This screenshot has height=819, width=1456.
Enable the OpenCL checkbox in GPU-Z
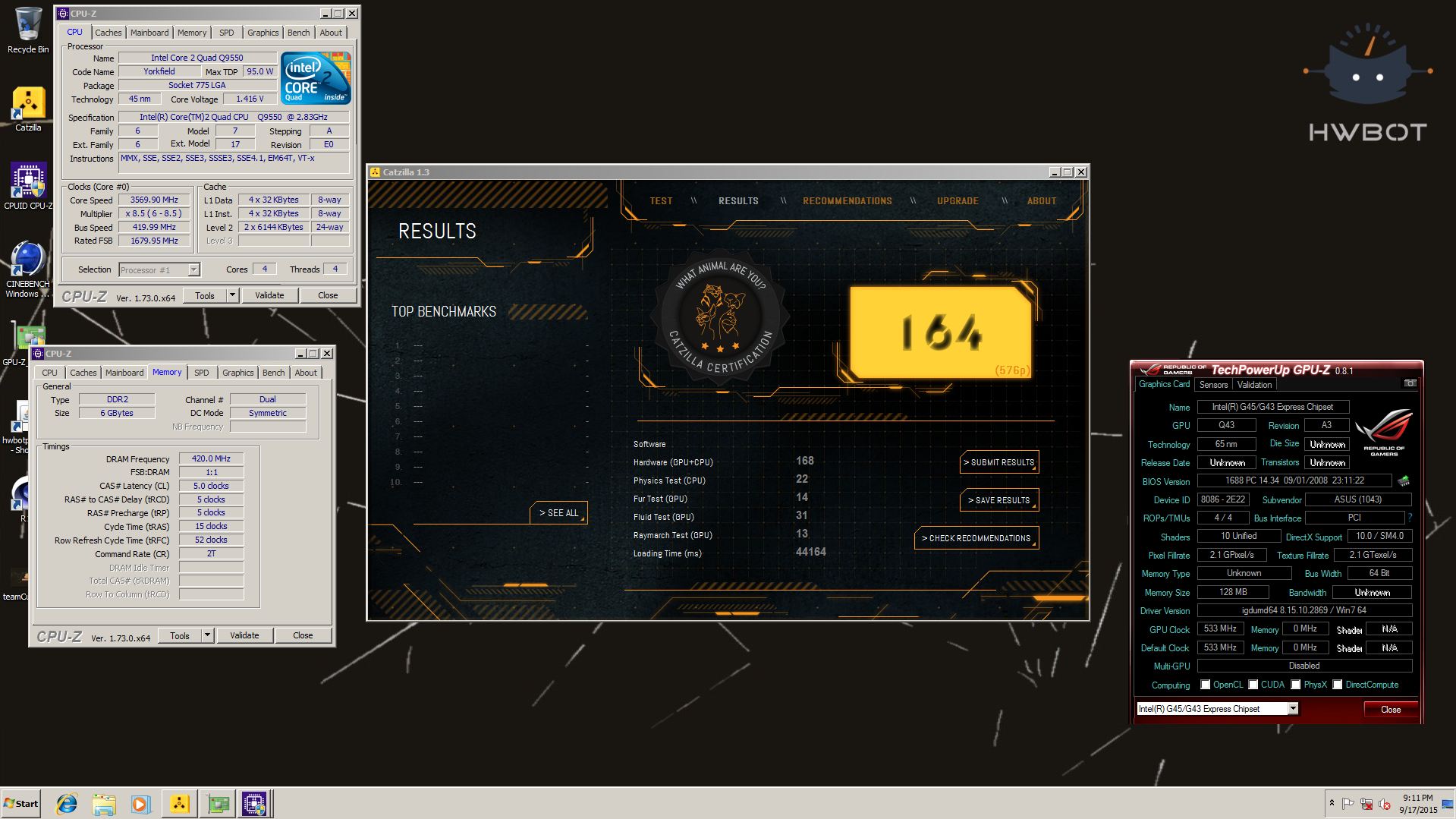click(1206, 685)
